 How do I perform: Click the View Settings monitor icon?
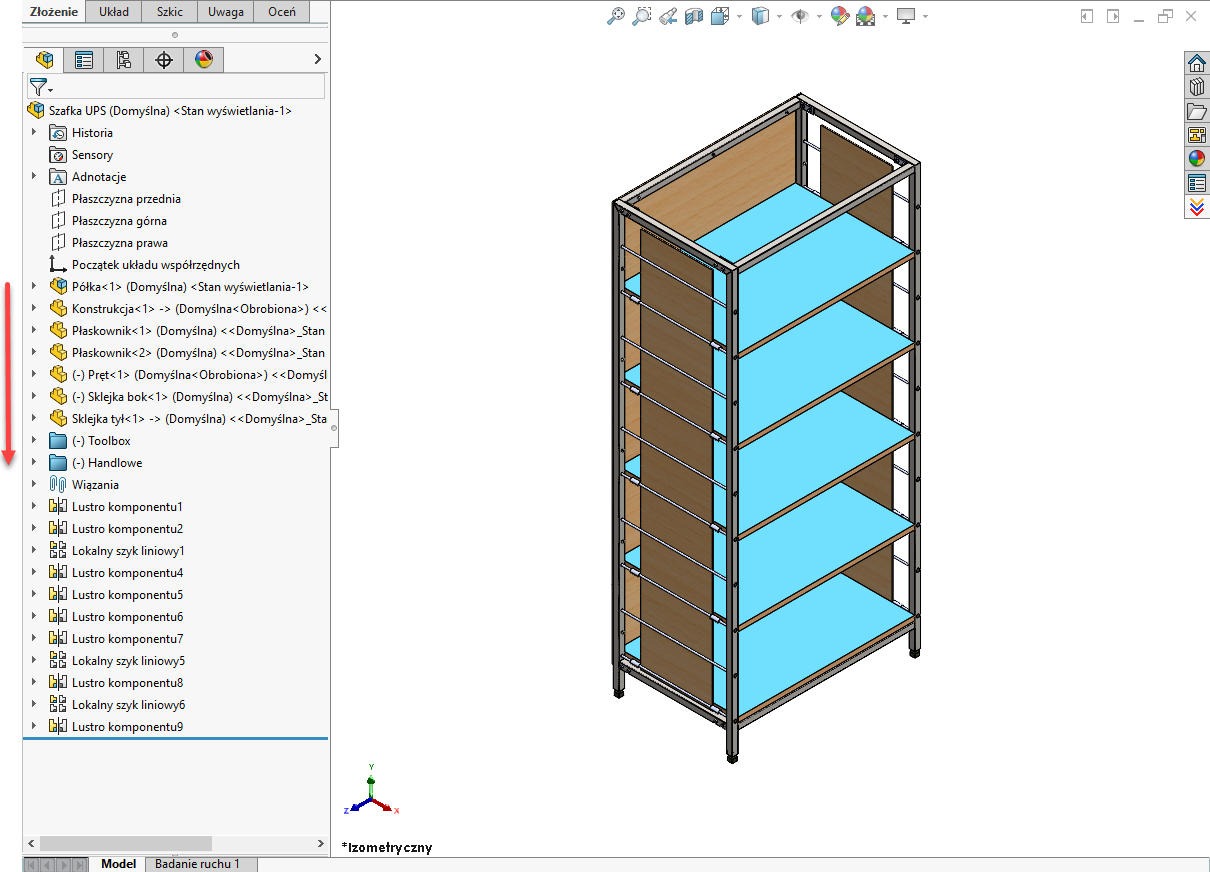pyautogui.click(x=906, y=16)
